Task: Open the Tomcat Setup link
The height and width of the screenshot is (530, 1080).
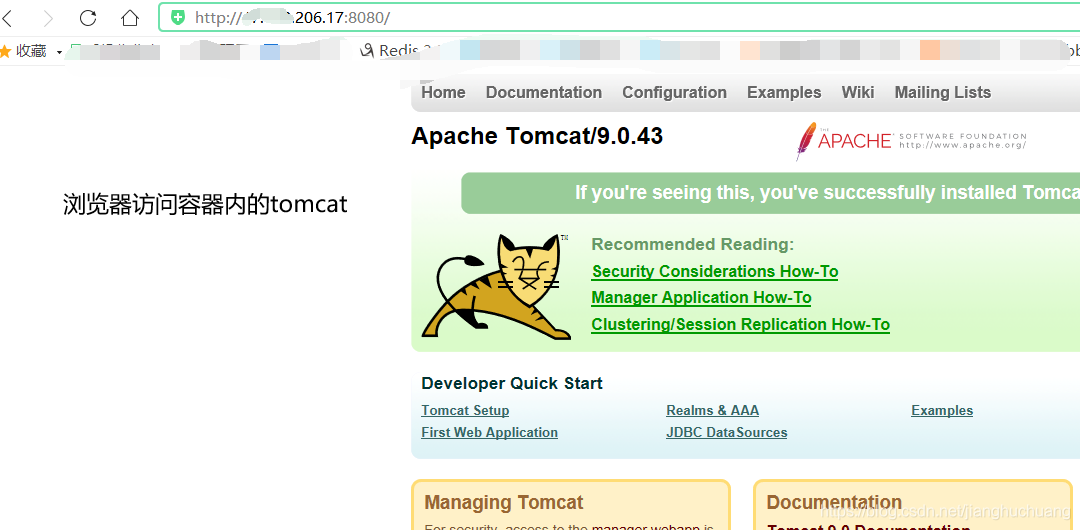Action: pyautogui.click(x=465, y=411)
